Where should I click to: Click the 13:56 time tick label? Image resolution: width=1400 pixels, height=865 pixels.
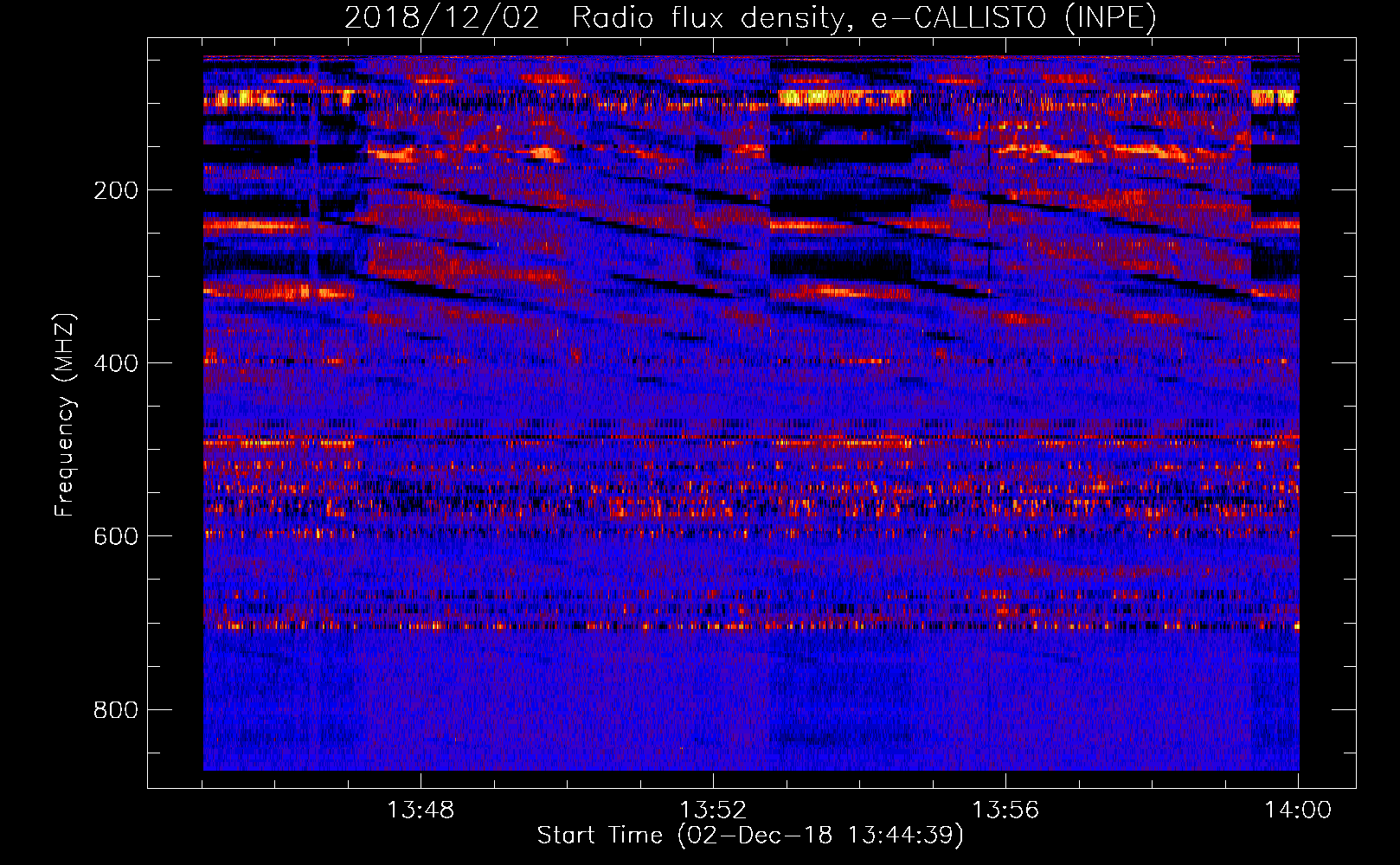1005,811
